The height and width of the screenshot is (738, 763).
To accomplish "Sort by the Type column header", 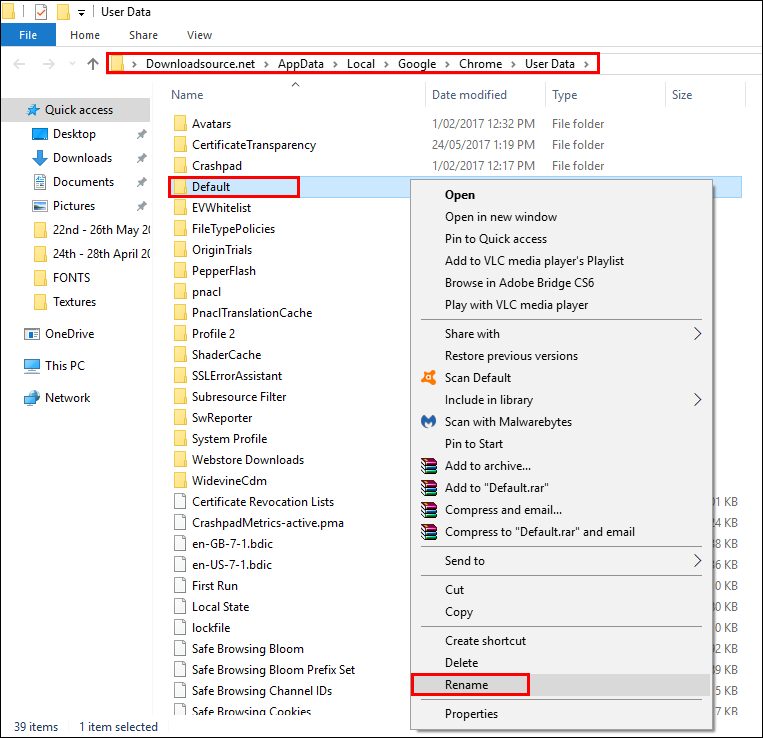I will [564, 95].
